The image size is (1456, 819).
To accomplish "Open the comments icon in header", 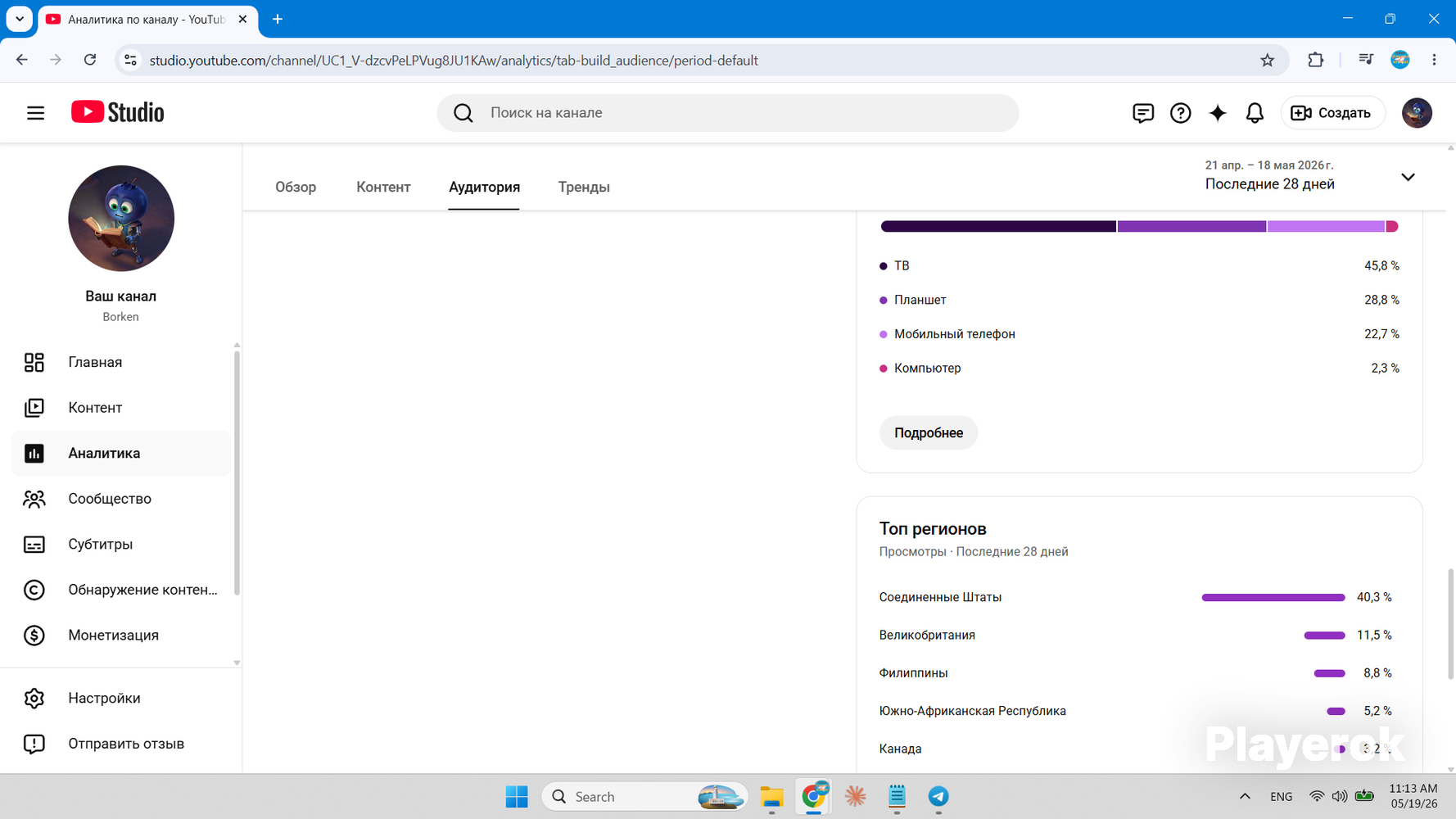I will click(1142, 113).
